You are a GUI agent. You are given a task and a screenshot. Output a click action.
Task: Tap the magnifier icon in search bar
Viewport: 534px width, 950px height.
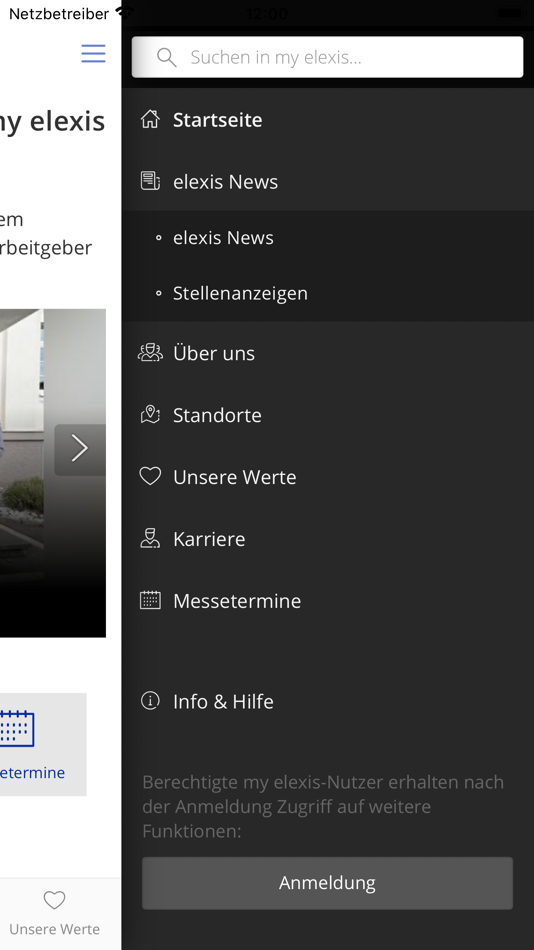pyautogui.click(x=167, y=58)
